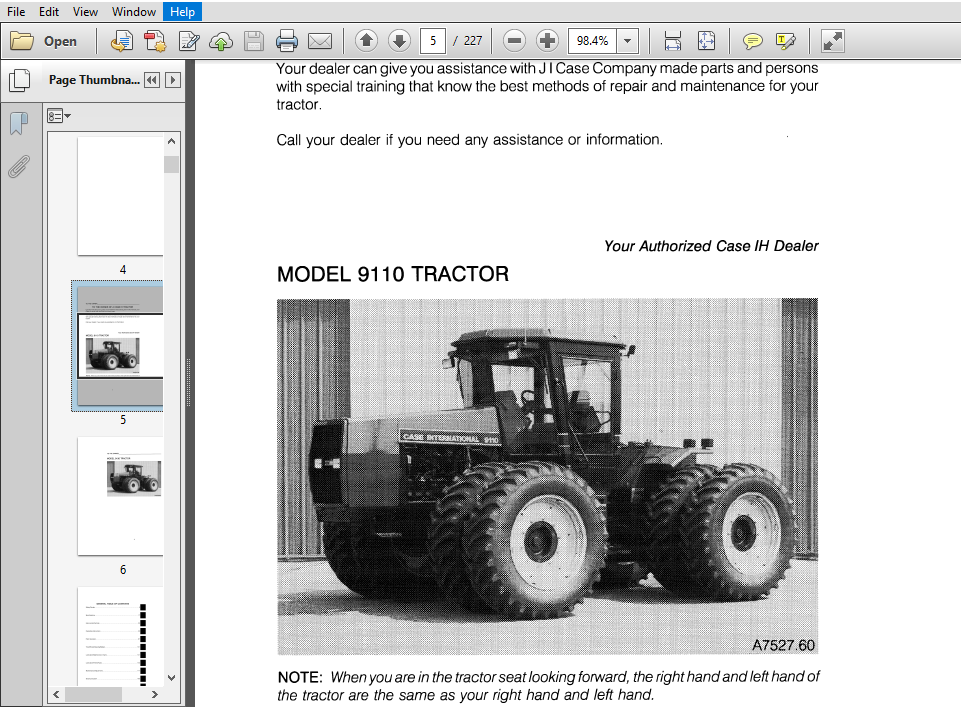This screenshot has height=707, width=961.
Task: Click the total pages 227 text
Action: coord(473,41)
